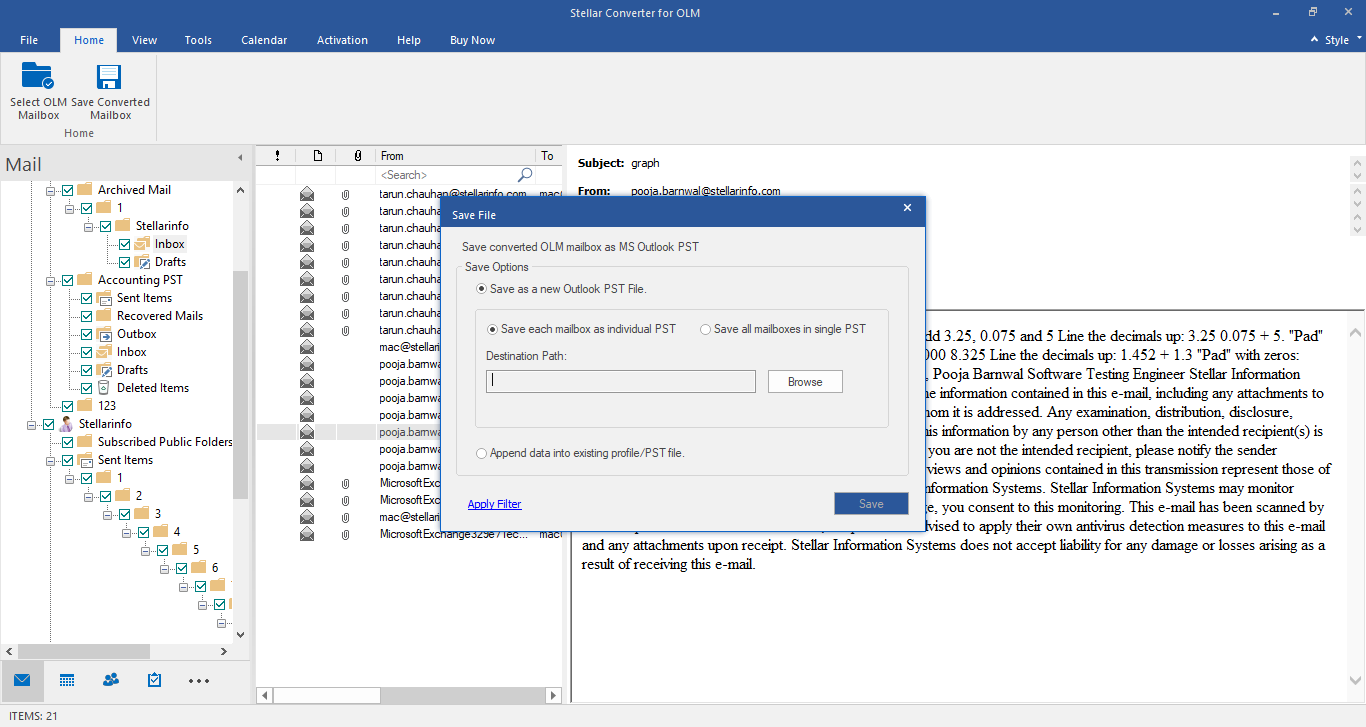Click the Drafts icon under Accounting PST

(104, 369)
